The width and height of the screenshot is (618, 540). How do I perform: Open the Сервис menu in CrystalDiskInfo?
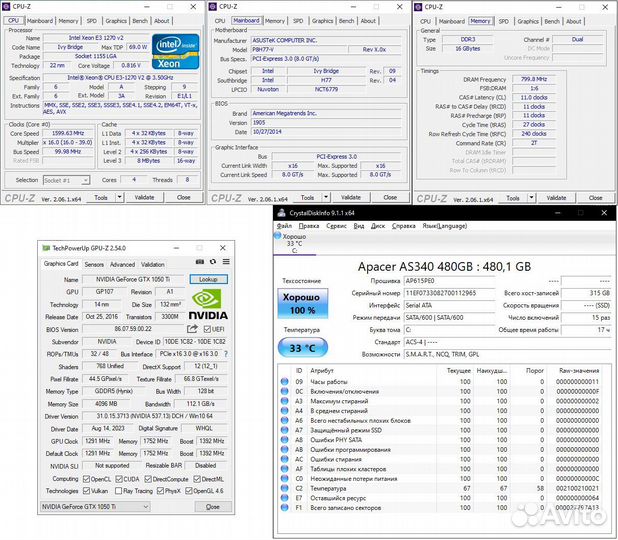pyautogui.click(x=336, y=226)
